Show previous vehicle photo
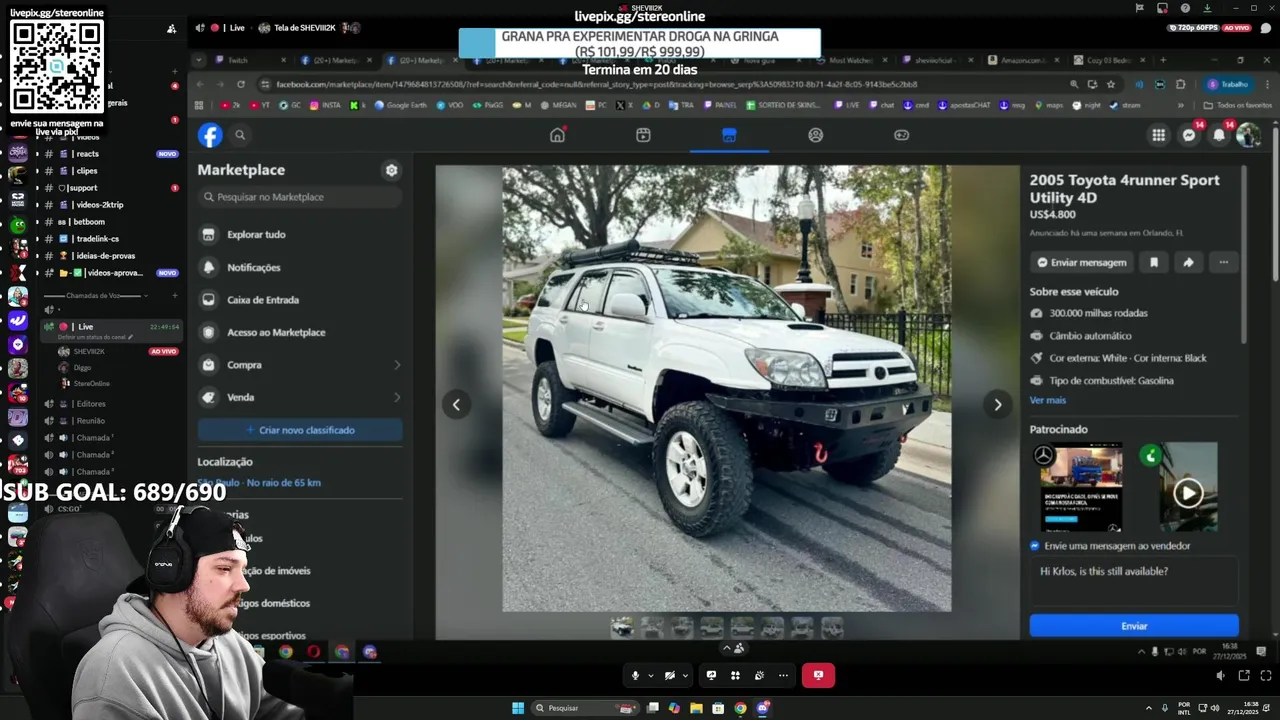 [x=456, y=404]
